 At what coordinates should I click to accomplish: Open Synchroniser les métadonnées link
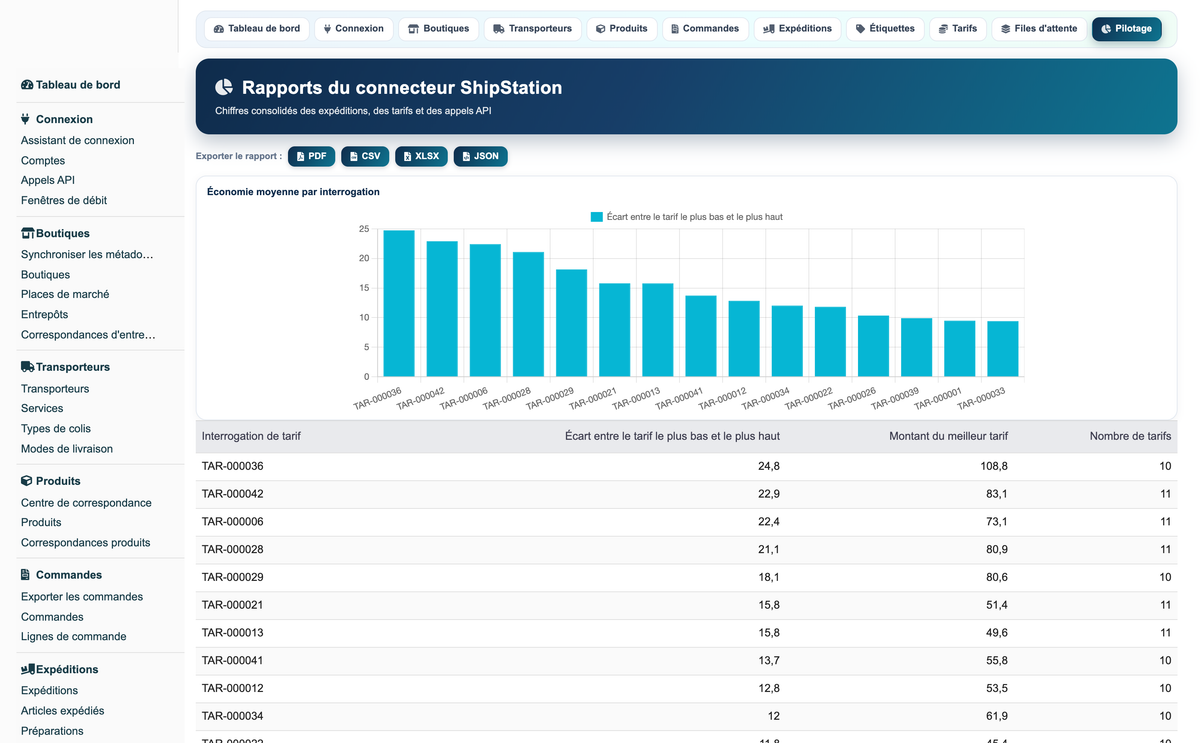[88, 255]
